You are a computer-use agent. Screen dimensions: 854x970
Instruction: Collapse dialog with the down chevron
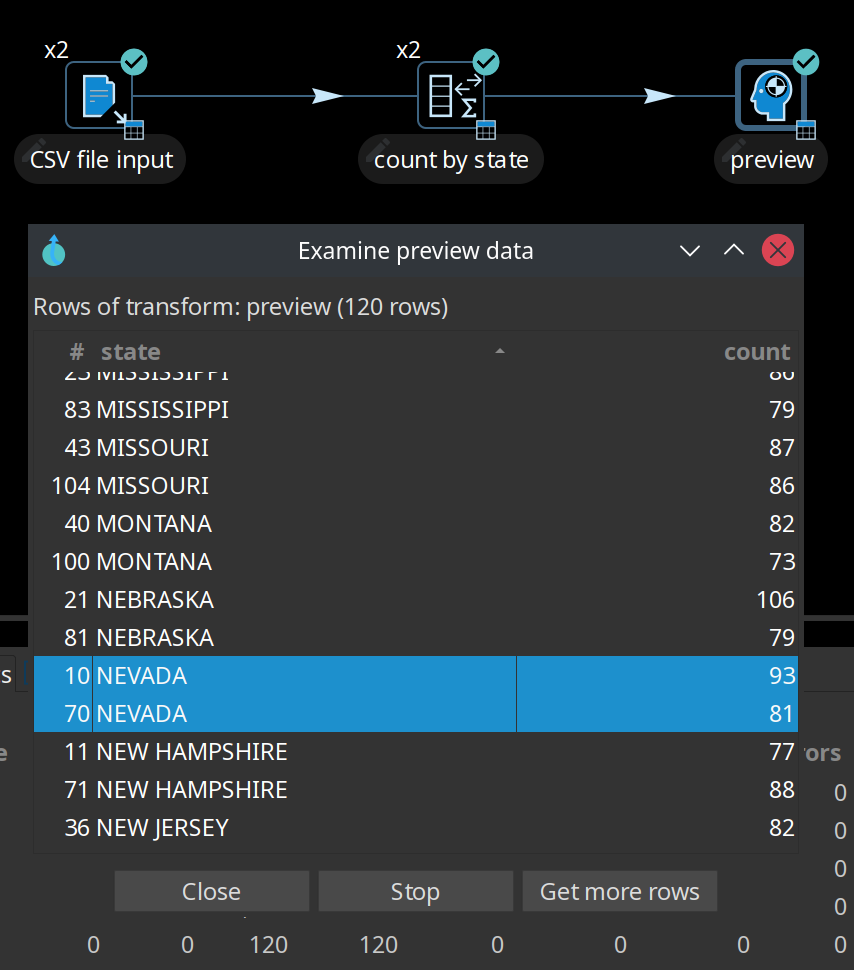tap(690, 251)
